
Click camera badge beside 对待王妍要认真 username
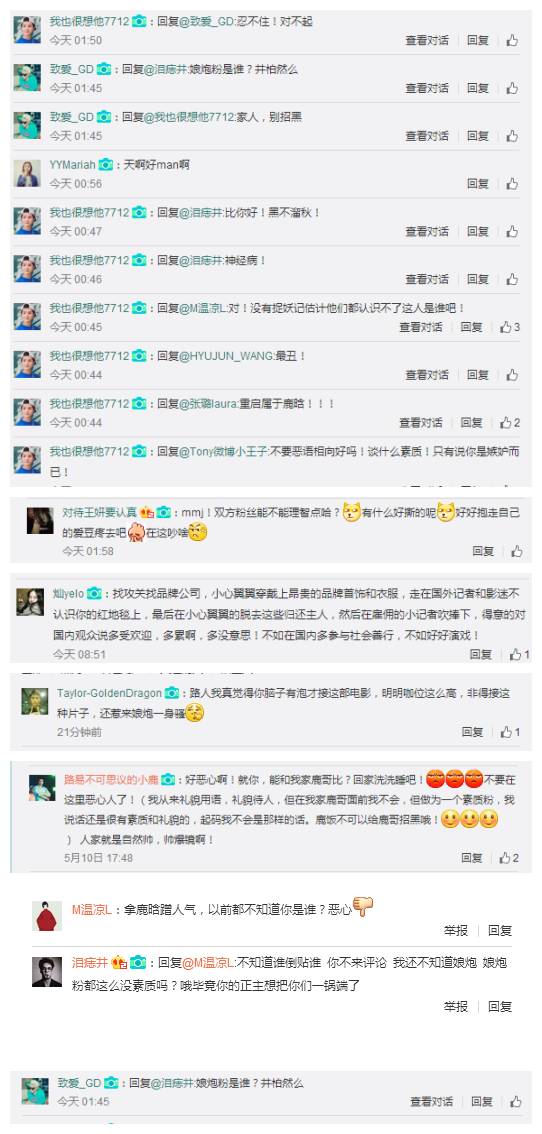(x=164, y=512)
